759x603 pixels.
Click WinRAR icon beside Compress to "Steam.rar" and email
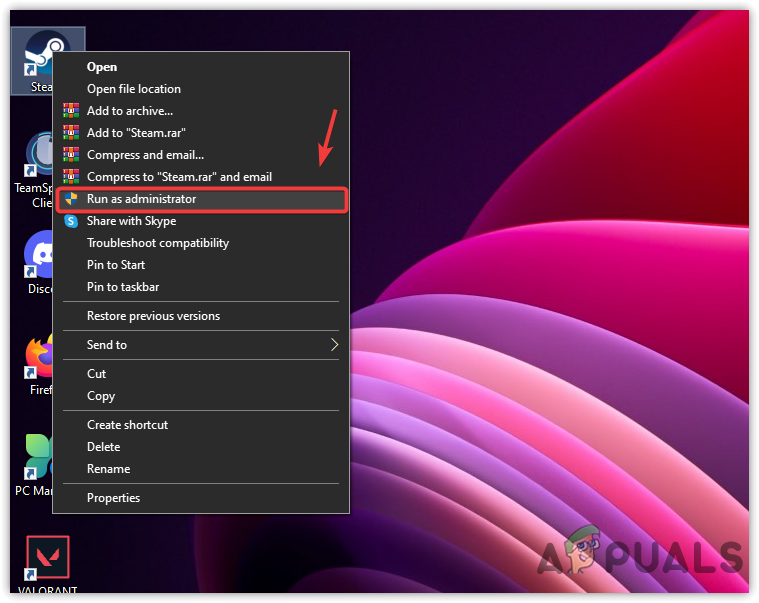(x=71, y=177)
